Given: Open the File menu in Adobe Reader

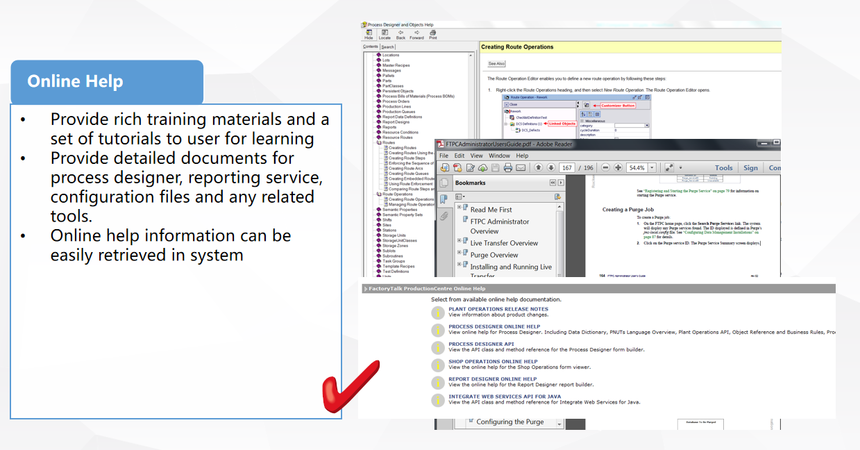Looking at the screenshot, I should pos(444,156).
